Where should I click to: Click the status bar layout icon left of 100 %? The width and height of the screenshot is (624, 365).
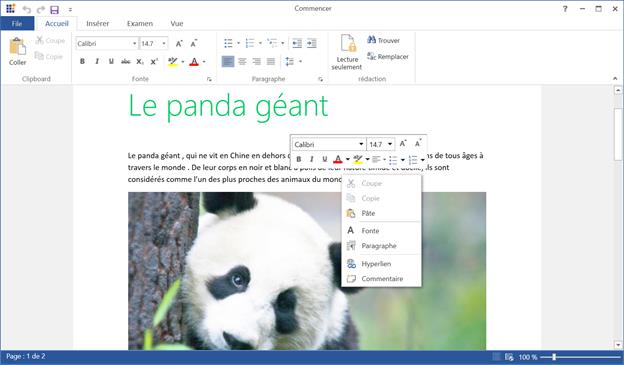pos(509,357)
